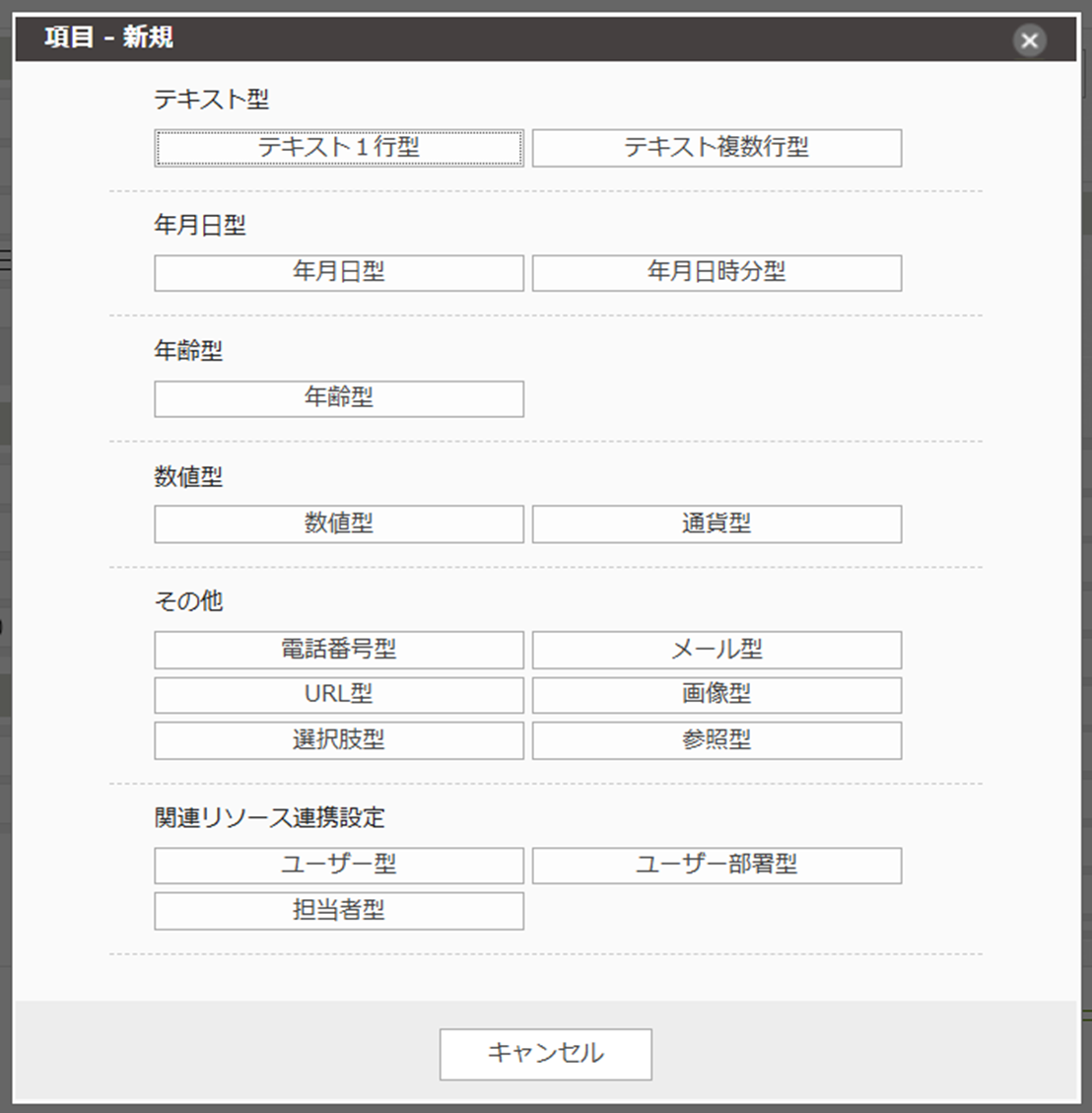
Task: Select the テキスト１行型 field type
Action: pos(338,148)
